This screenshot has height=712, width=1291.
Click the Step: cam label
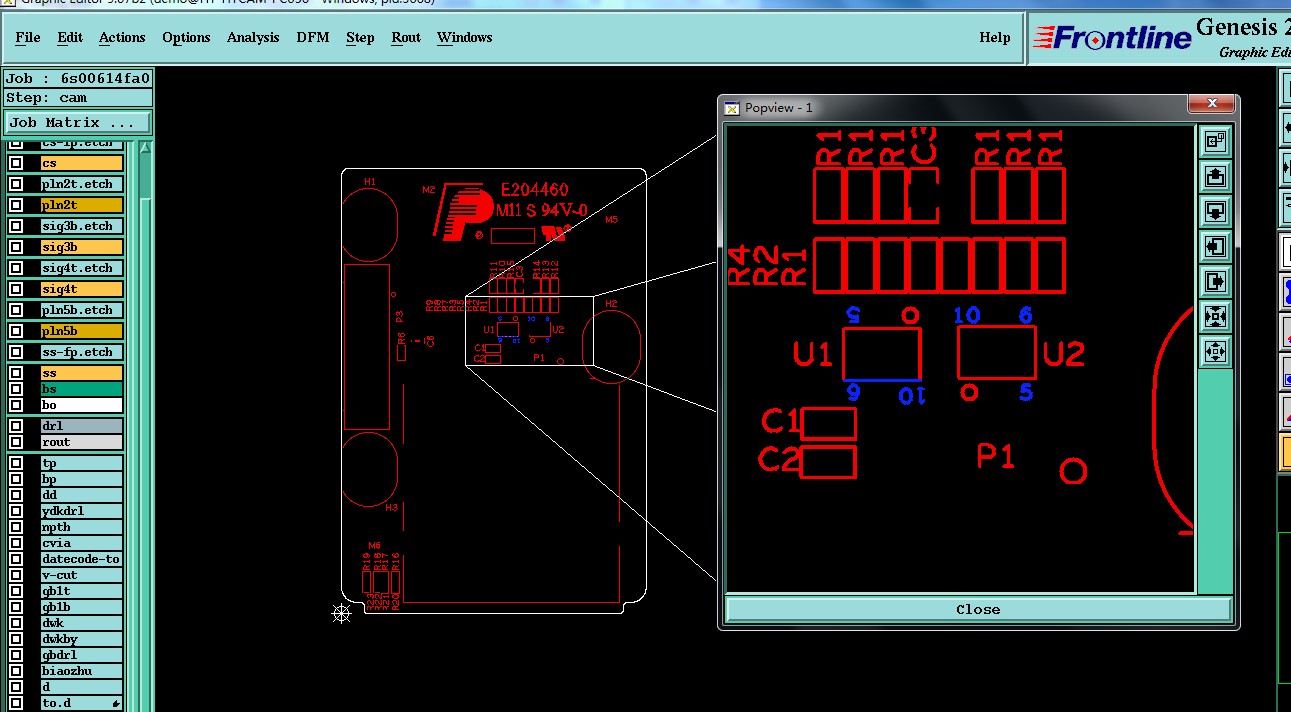(78, 98)
